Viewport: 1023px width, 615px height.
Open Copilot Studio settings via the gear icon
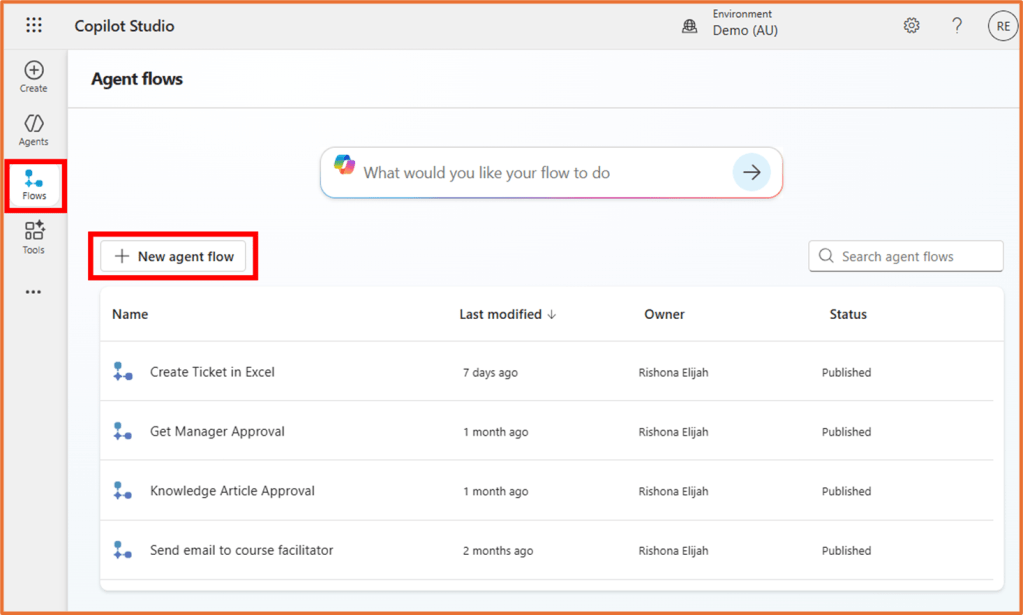(911, 25)
